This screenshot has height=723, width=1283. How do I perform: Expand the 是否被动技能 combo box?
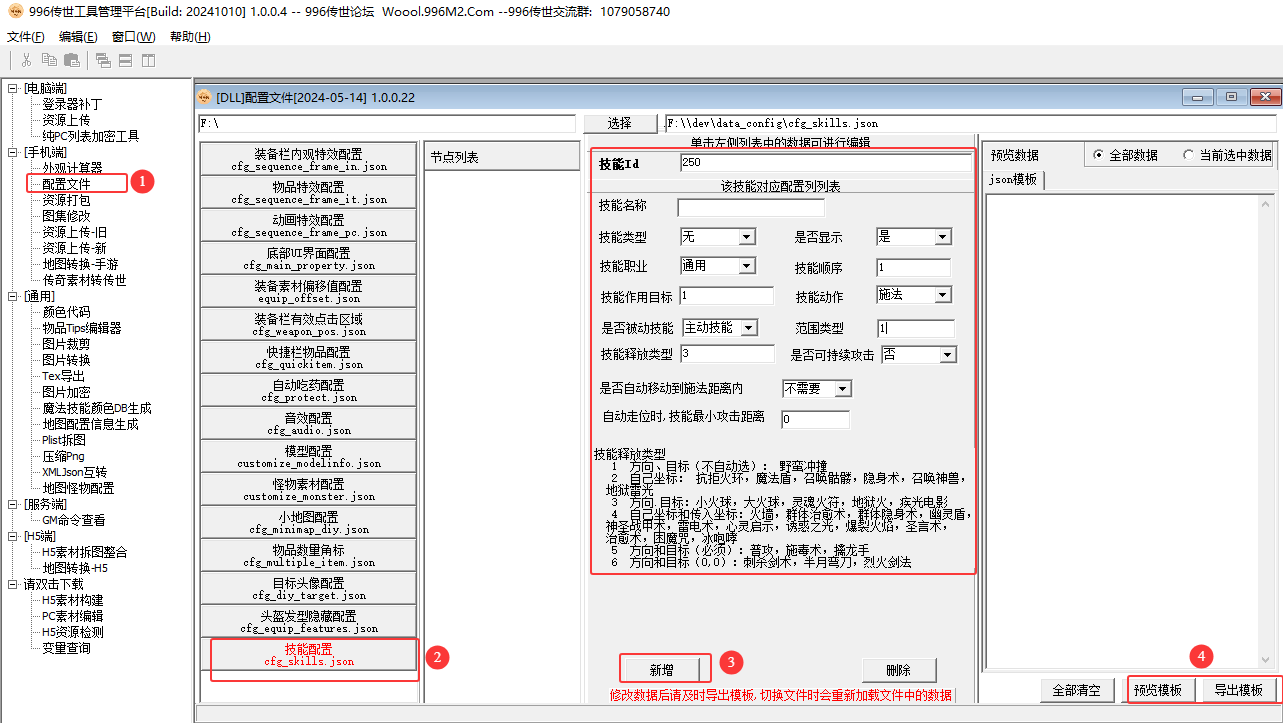[748, 328]
